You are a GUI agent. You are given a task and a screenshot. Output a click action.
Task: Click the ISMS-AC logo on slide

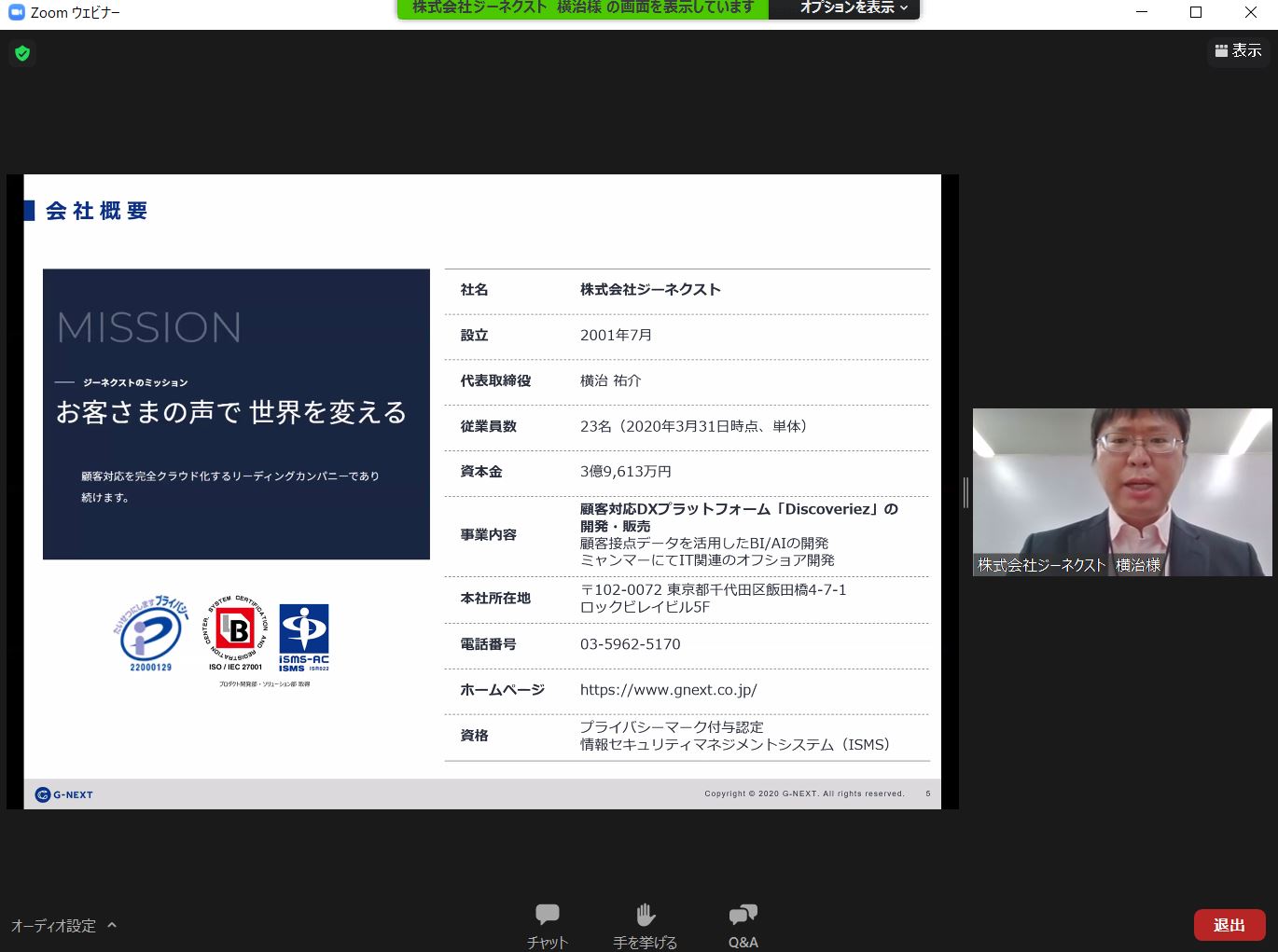pyautogui.click(x=304, y=639)
